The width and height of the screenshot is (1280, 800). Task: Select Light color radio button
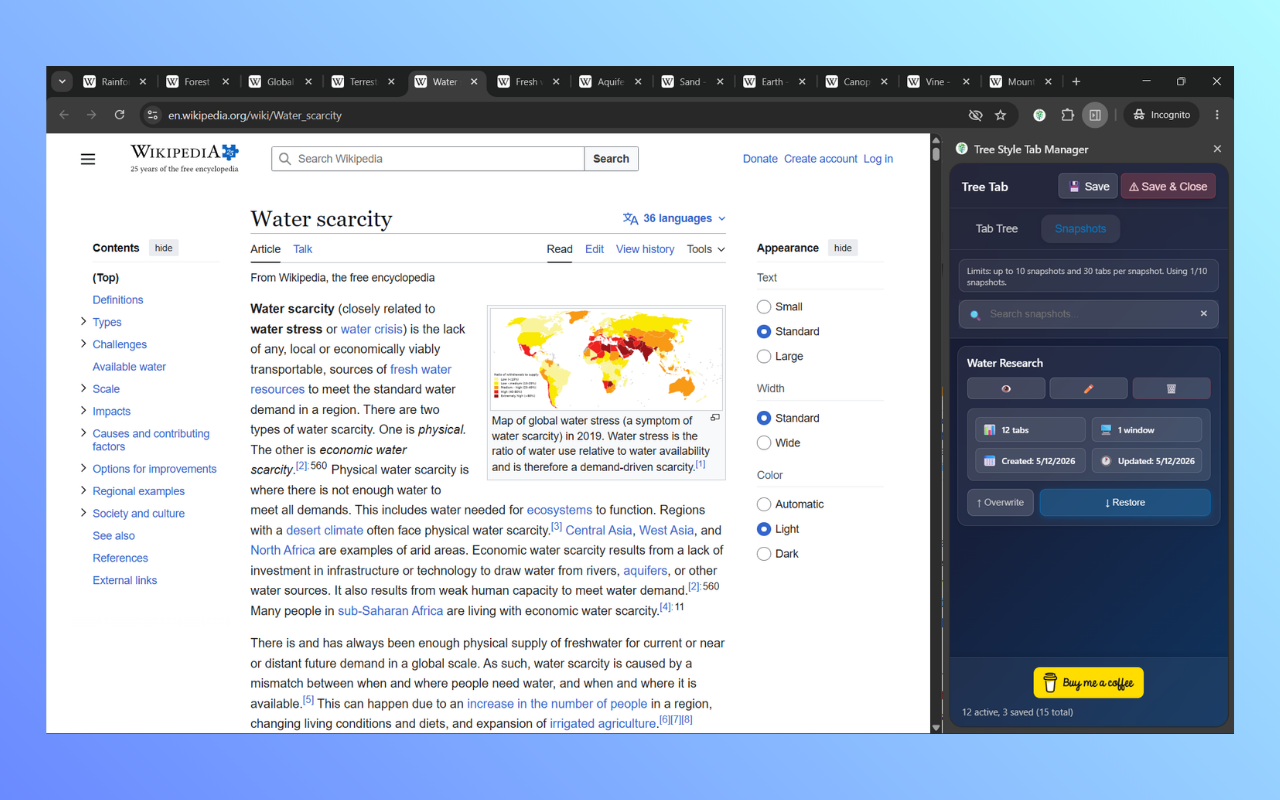tap(764, 529)
